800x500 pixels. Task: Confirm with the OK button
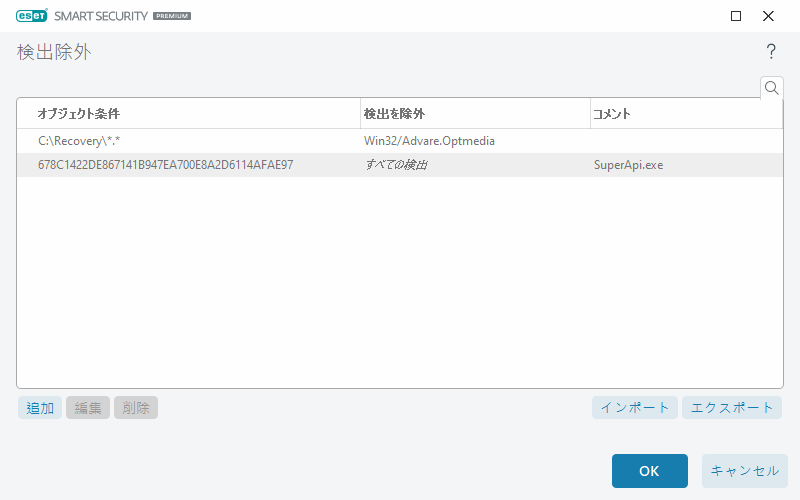pos(649,471)
